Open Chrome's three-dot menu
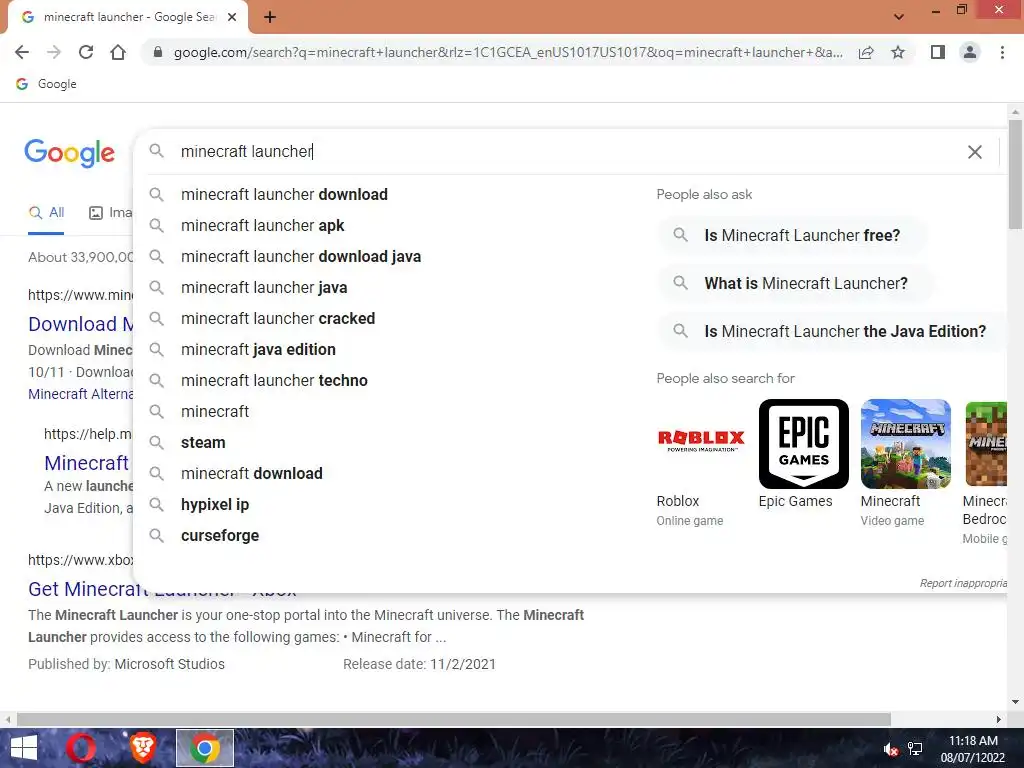 coord(1002,52)
